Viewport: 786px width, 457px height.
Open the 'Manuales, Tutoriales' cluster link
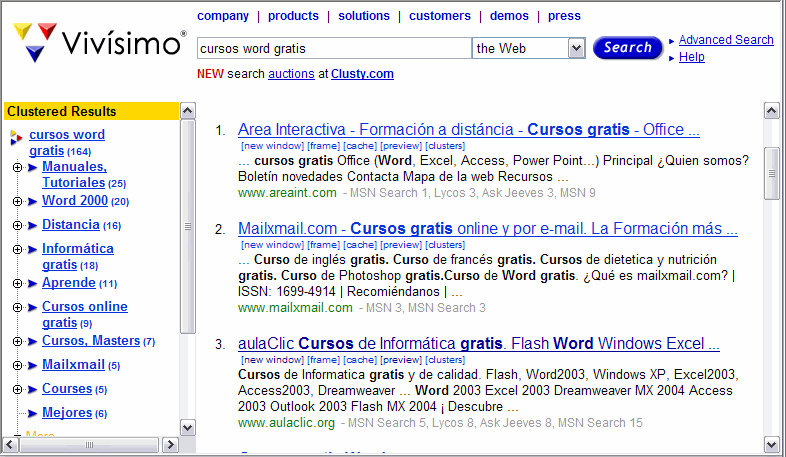coord(74,174)
